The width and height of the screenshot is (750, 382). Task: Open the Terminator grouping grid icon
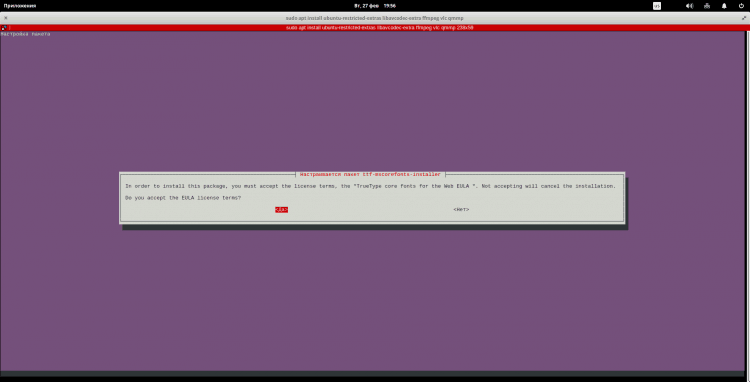point(4,28)
